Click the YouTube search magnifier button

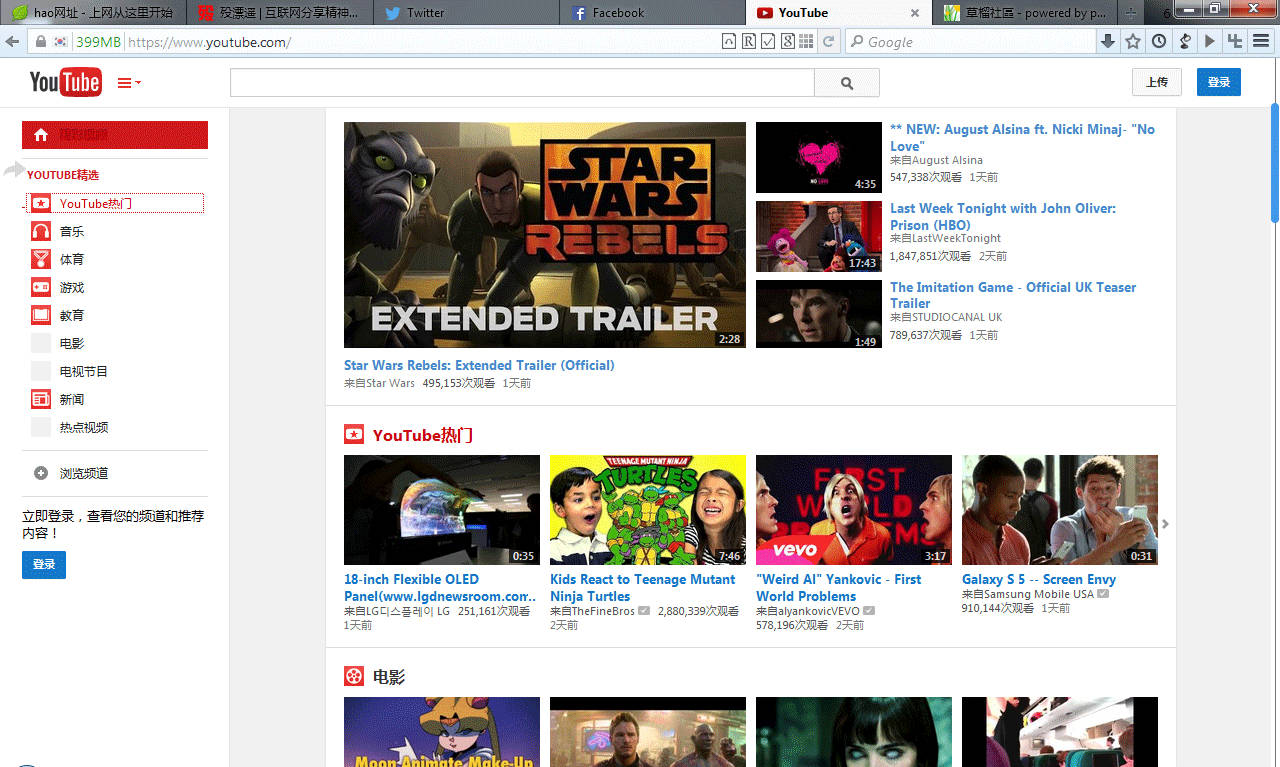847,83
